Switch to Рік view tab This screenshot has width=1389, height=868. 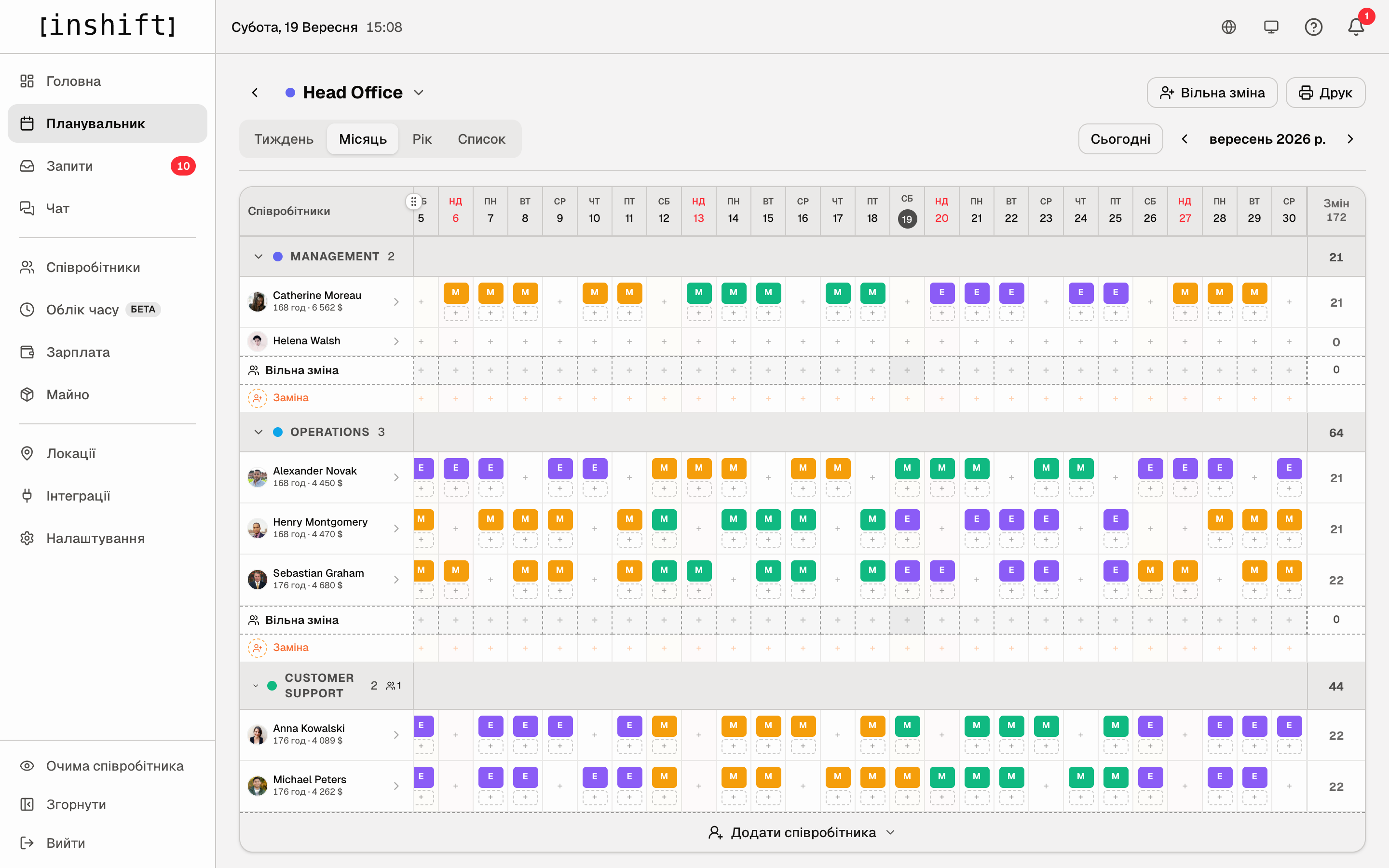422,139
